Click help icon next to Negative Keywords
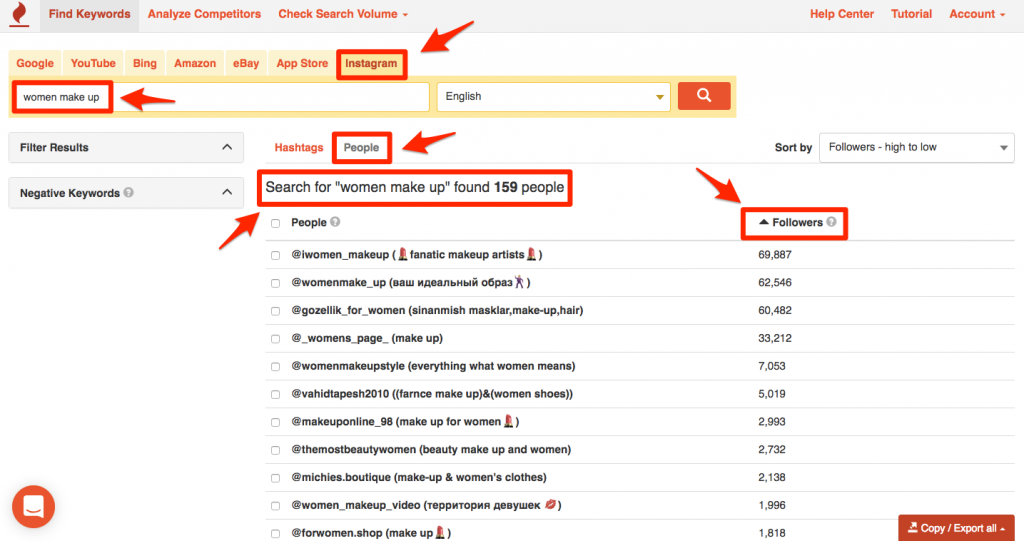Viewport: 1024px width, 541px height. pyautogui.click(x=129, y=192)
